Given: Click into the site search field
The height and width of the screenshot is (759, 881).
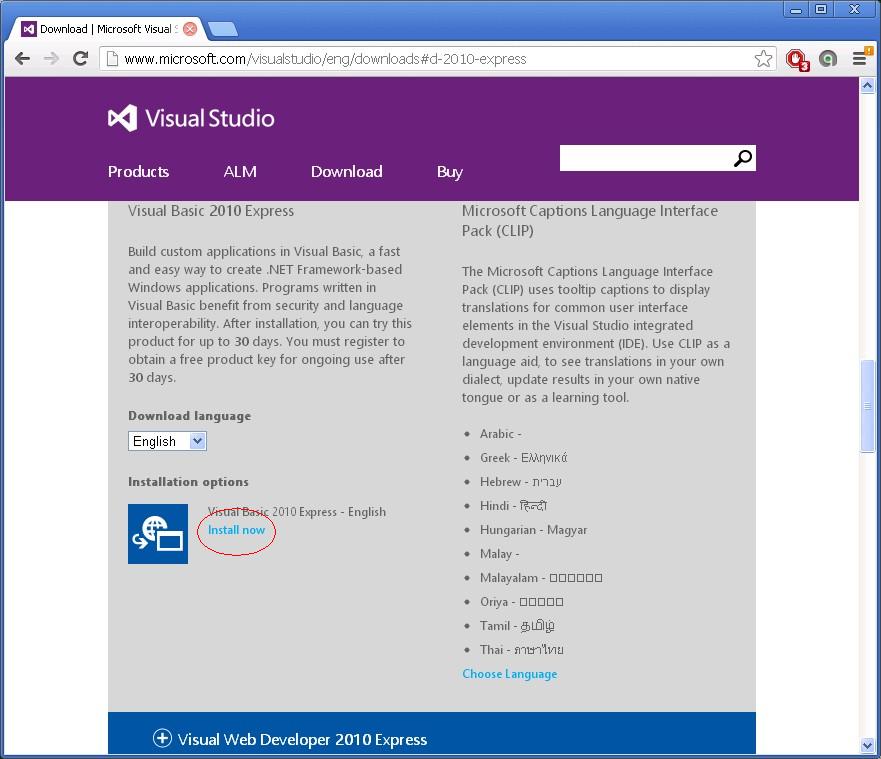Looking at the screenshot, I should point(646,158).
